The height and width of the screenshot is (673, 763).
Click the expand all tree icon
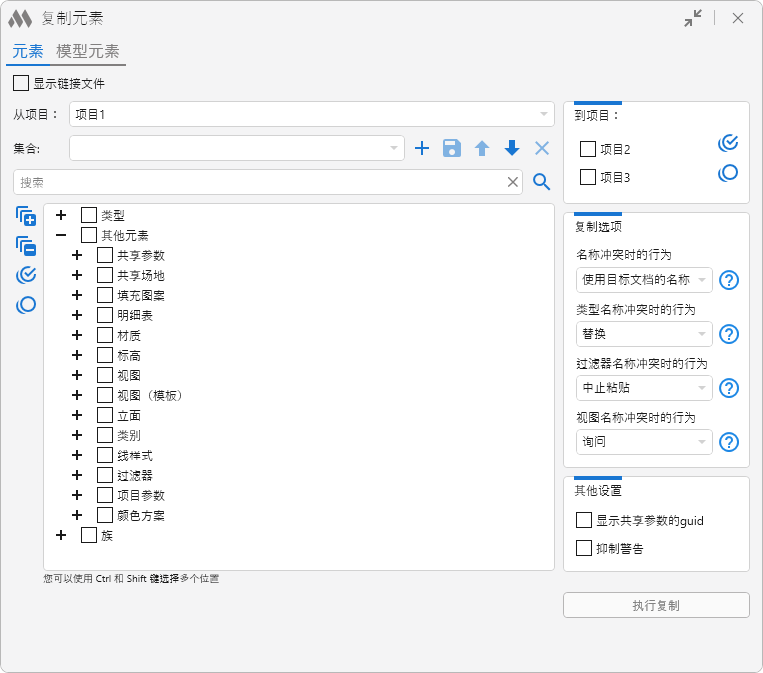pyautogui.click(x=26, y=216)
